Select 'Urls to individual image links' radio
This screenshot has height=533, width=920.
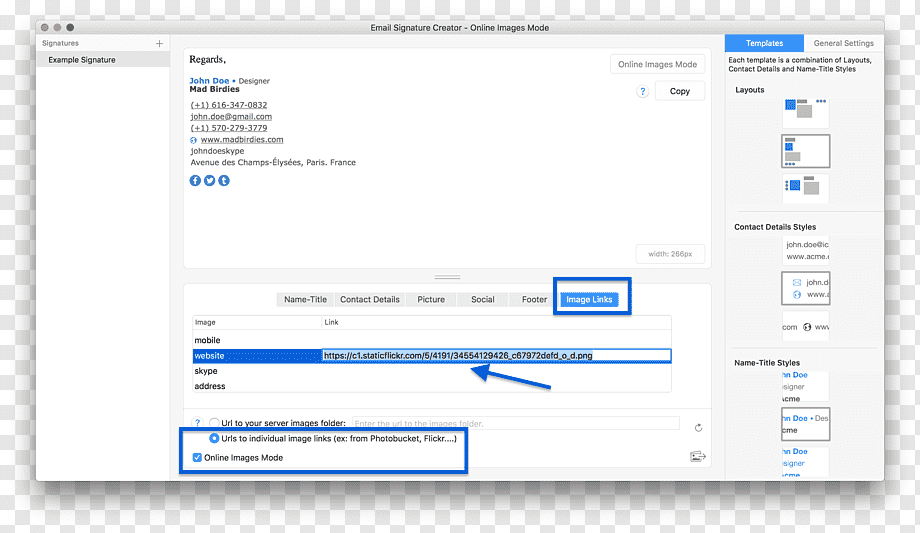tap(214, 438)
